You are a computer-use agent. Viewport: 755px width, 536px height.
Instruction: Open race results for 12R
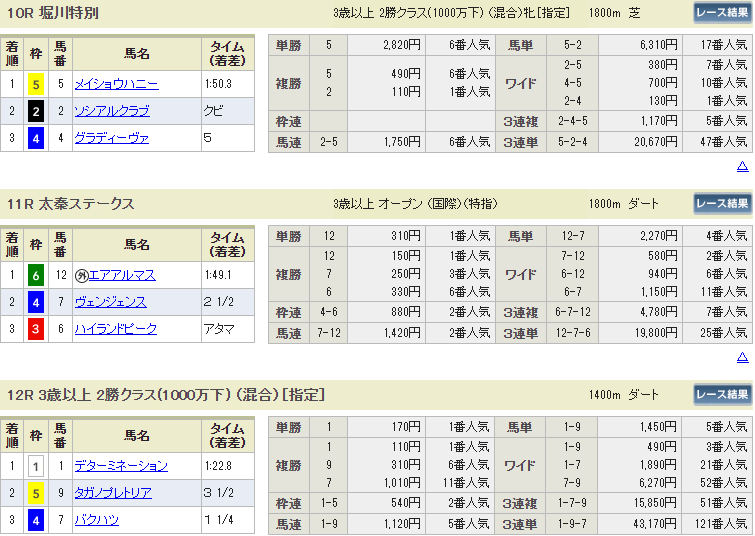tap(722, 394)
